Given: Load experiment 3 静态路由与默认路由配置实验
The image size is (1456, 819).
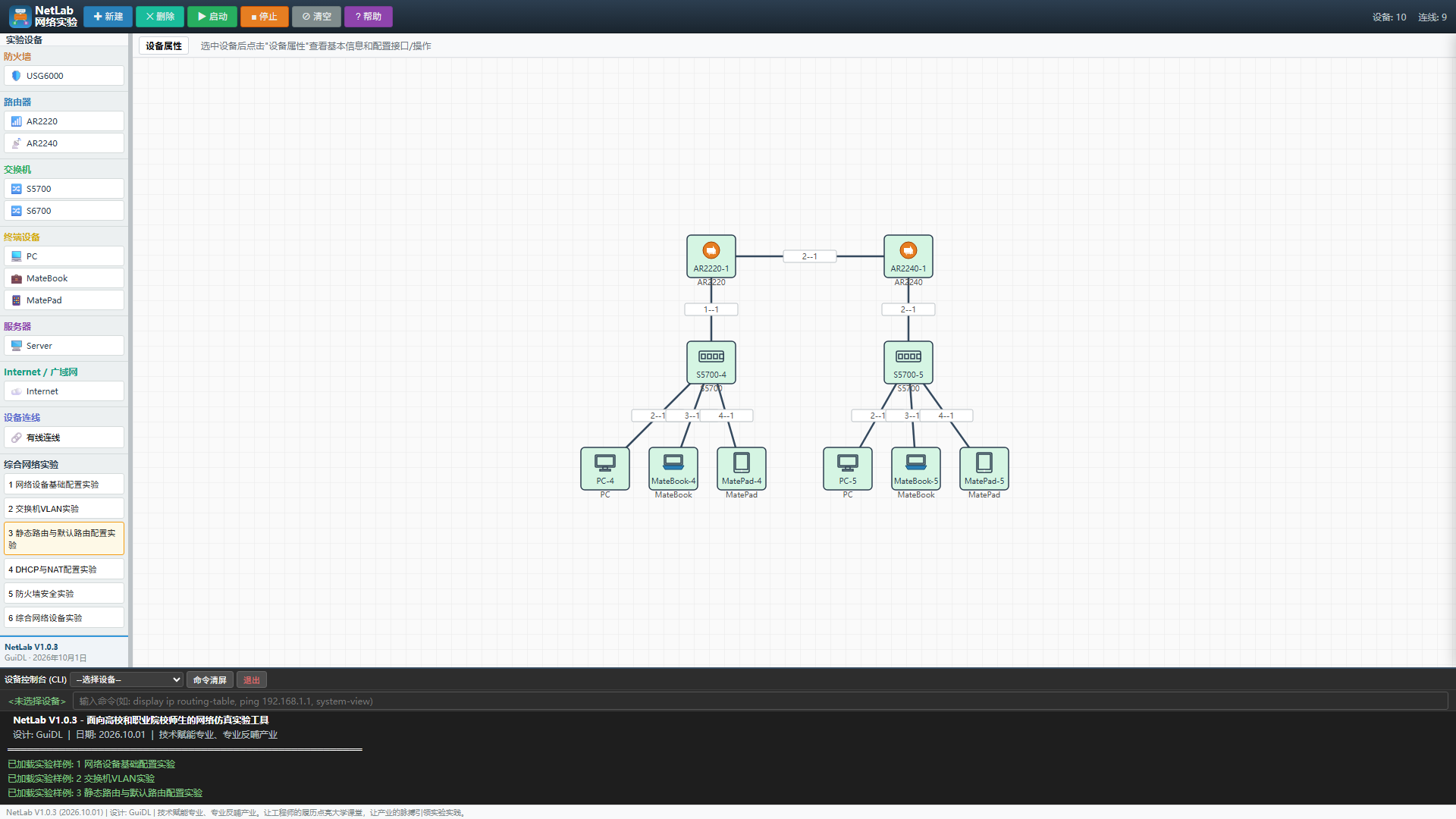Looking at the screenshot, I should pyautogui.click(x=64, y=539).
